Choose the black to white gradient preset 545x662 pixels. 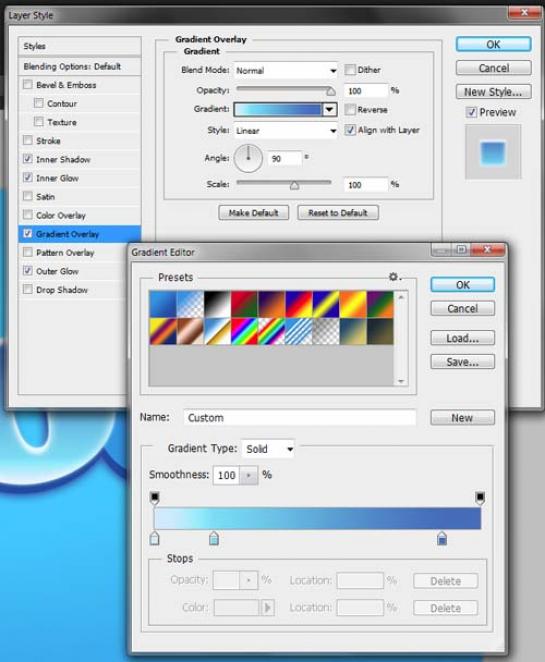pyautogui.click(x=217, y=304)
